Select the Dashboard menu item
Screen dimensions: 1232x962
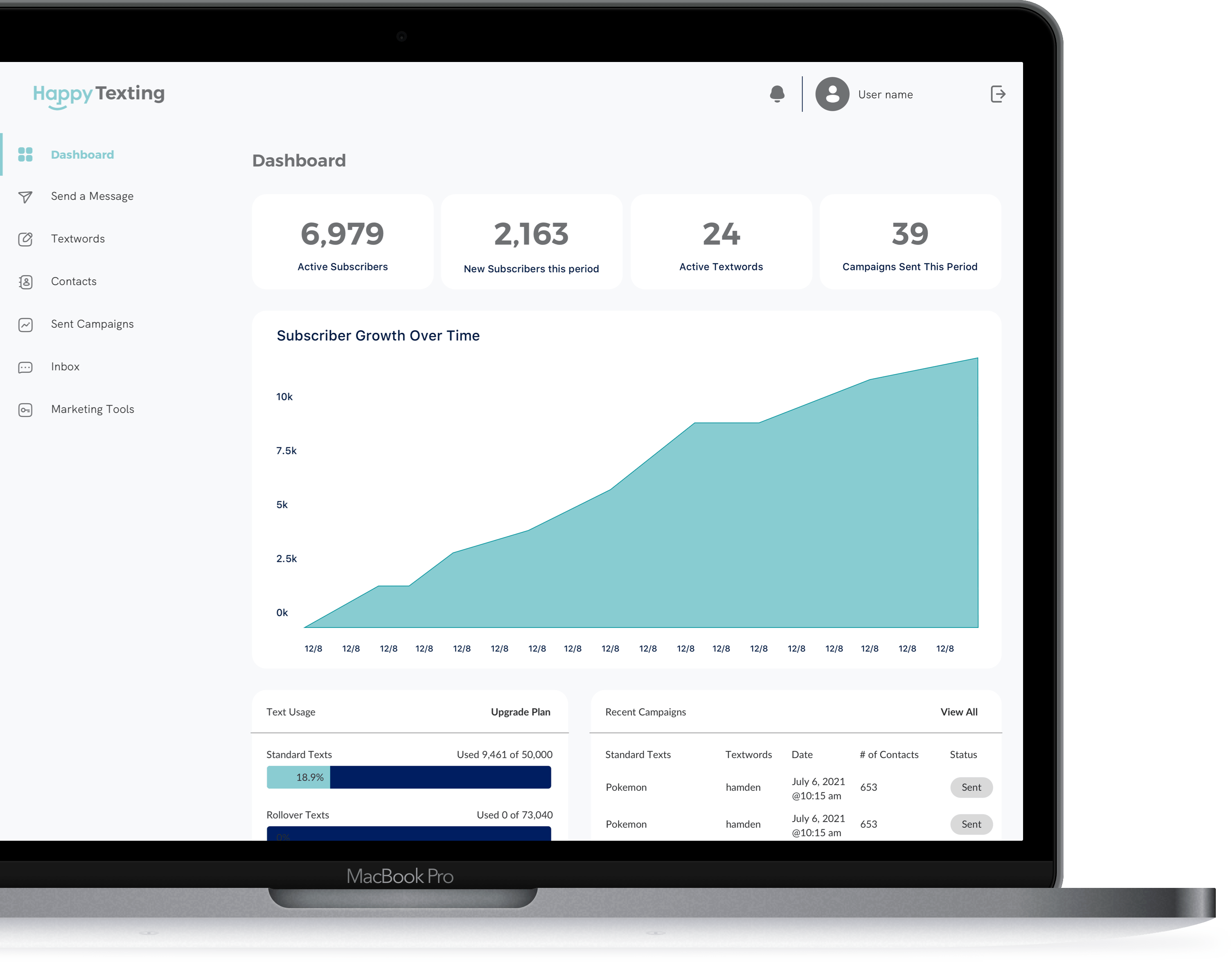pos(82,154)
